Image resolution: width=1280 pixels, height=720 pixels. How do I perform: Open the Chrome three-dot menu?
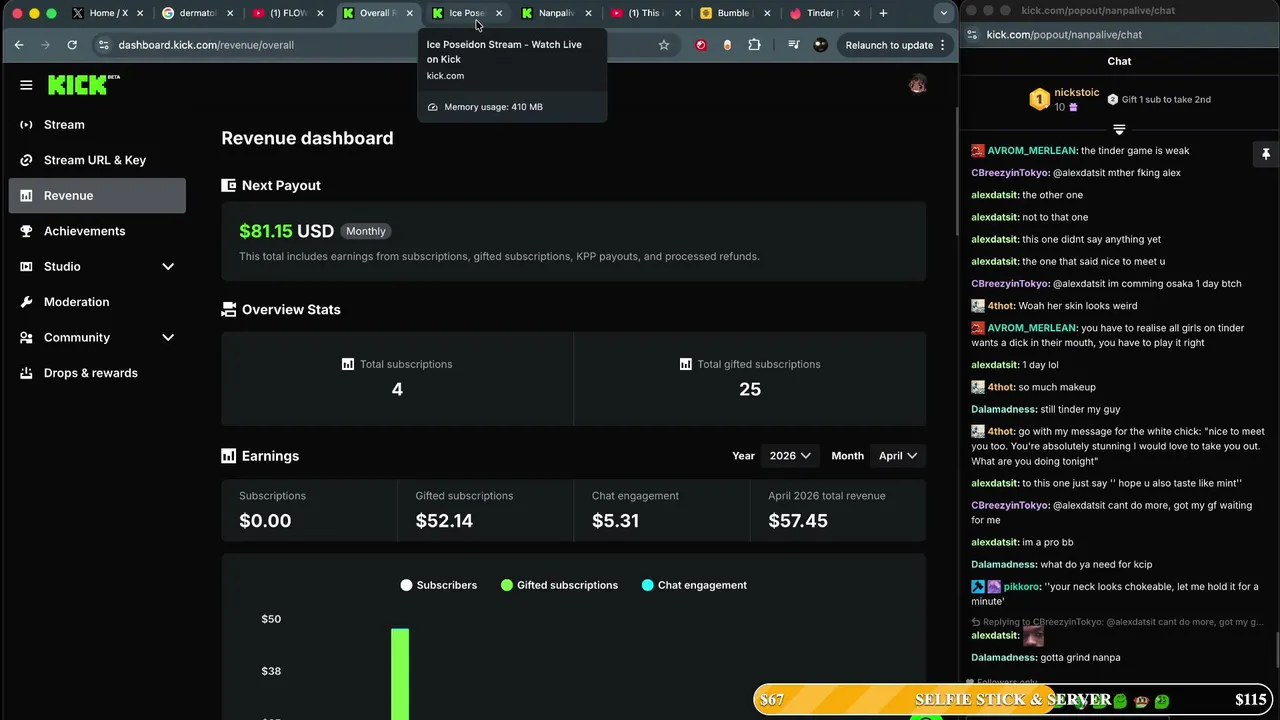942,45
